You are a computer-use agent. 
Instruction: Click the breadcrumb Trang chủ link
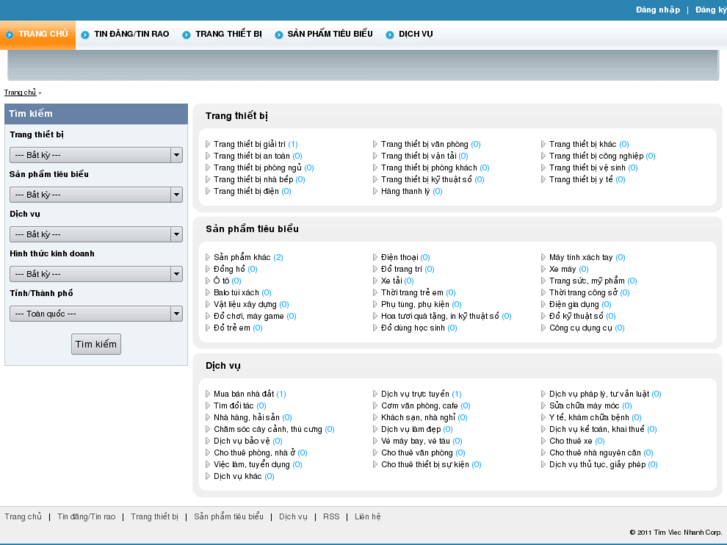[x=20, y=92]
